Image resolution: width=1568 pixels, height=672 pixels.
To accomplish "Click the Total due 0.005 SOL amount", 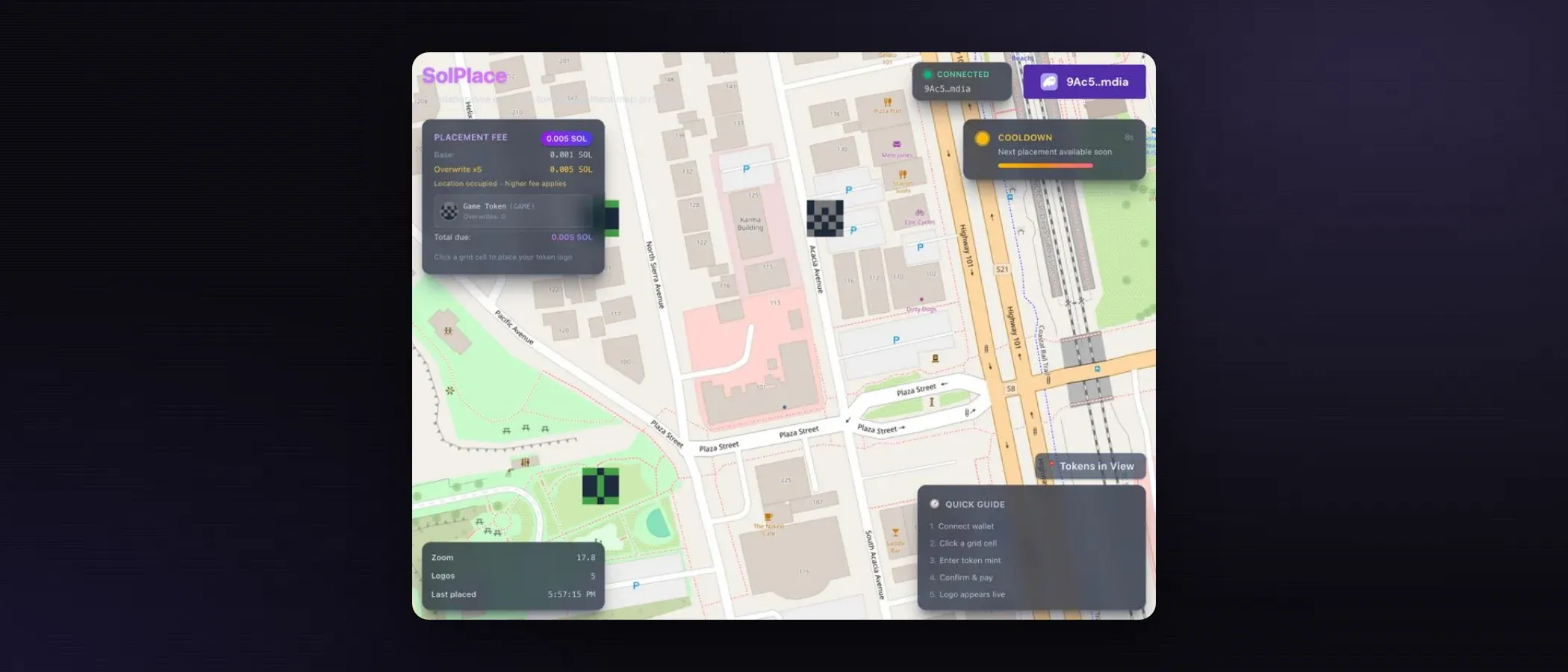I will pos(572,237).
